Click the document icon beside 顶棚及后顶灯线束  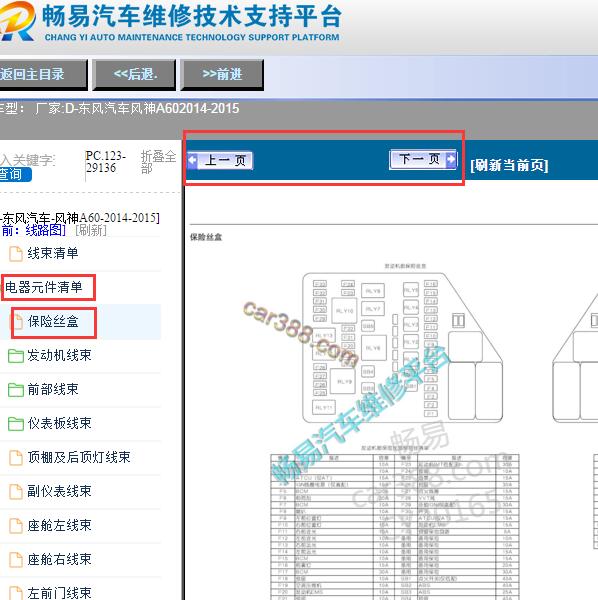[16, 458]
